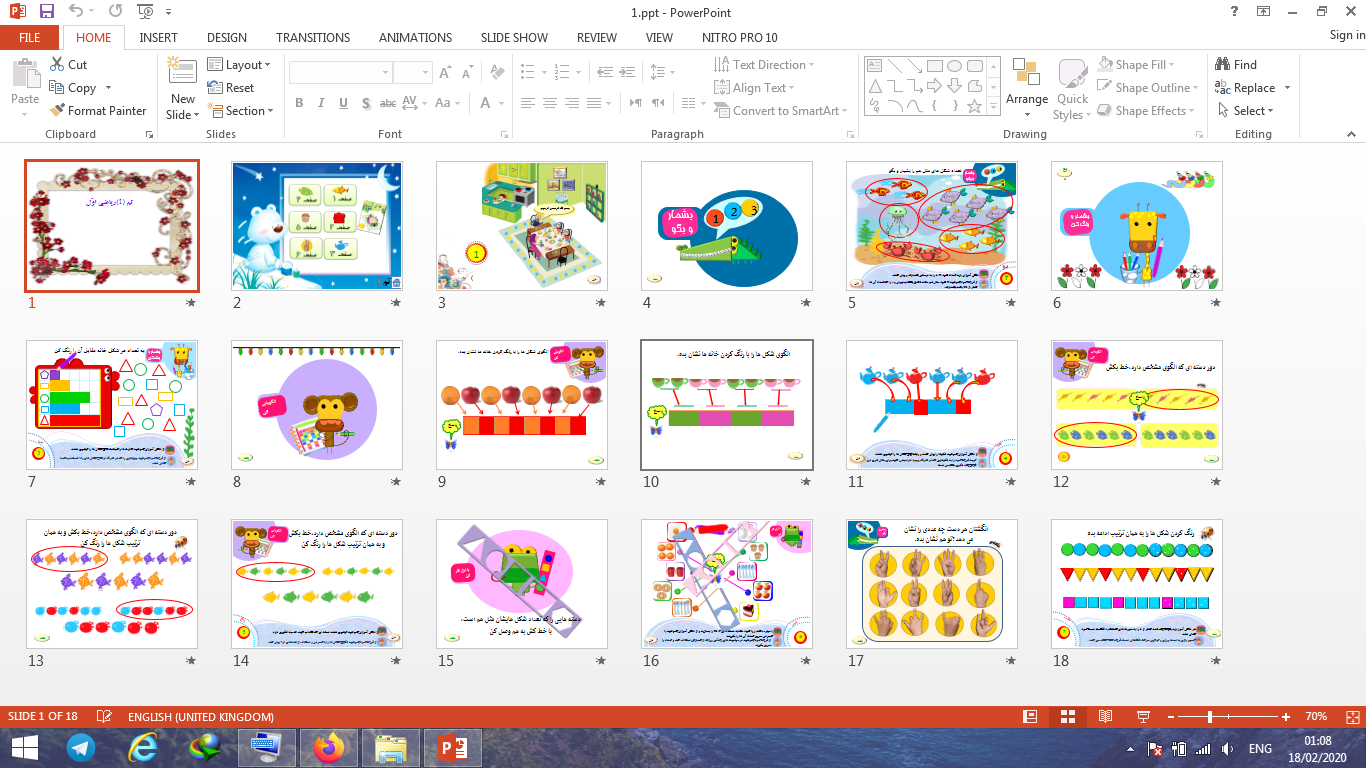The width and height of the screenshot is (1366, 768).
Task: Switch to the TRANSITIONS tab
Action: click(x=313, y=38)
